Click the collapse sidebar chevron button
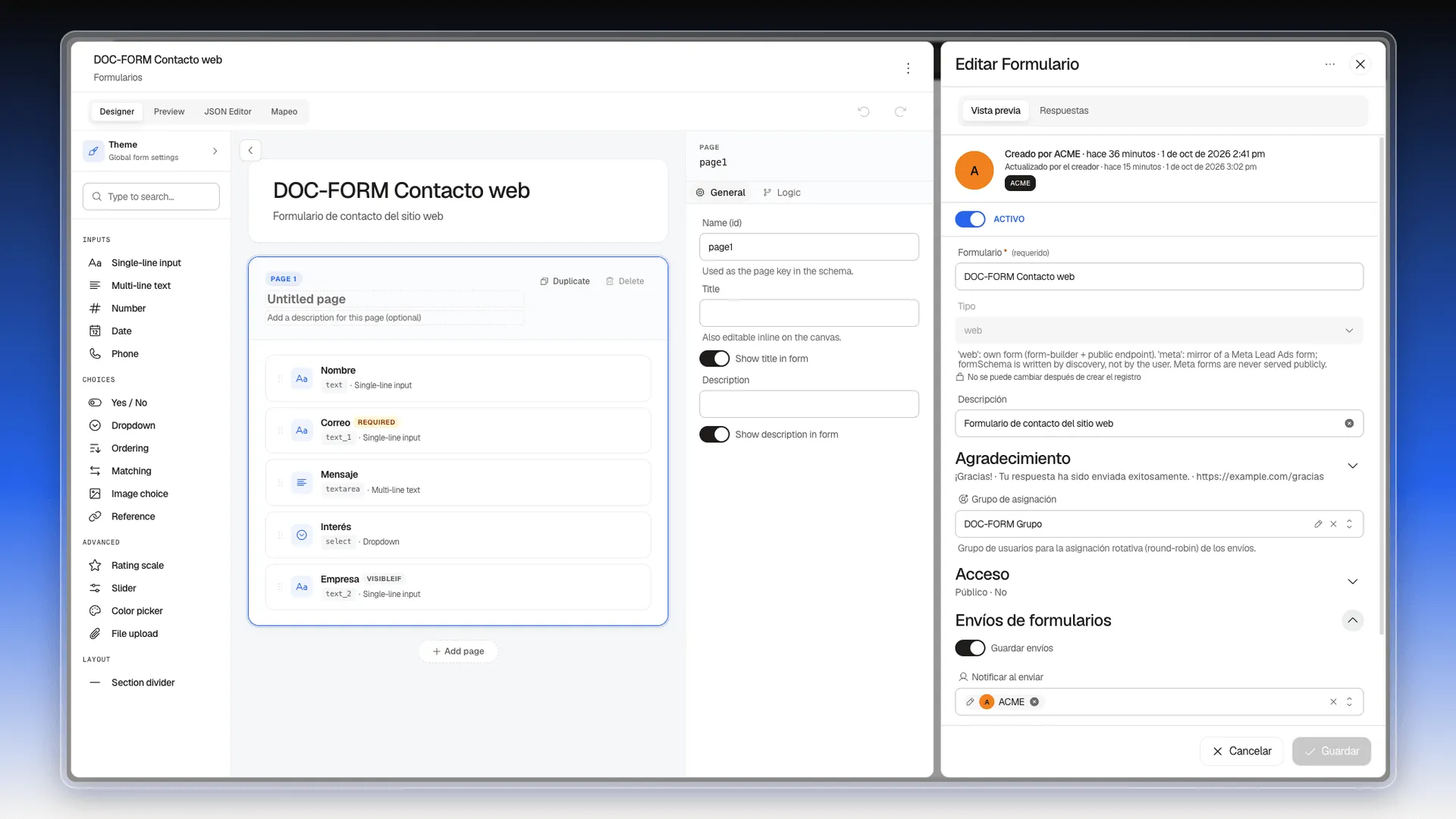 pyautogui.click(x=250, y=150)
